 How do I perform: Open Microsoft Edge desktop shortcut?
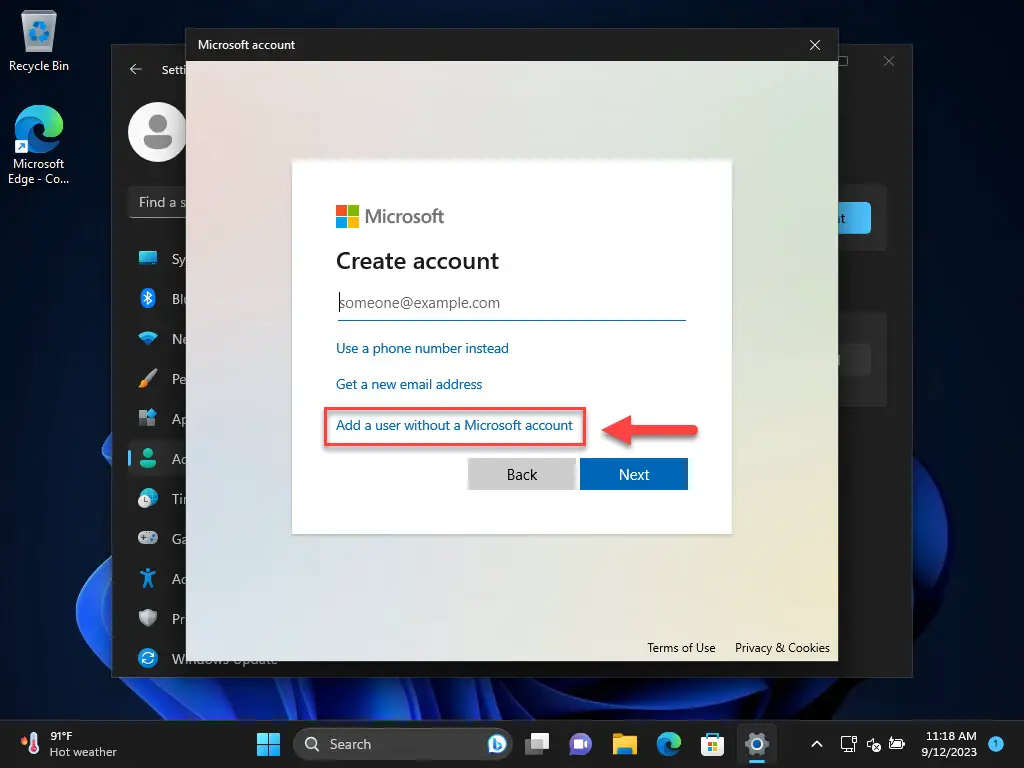pos(39,144)
